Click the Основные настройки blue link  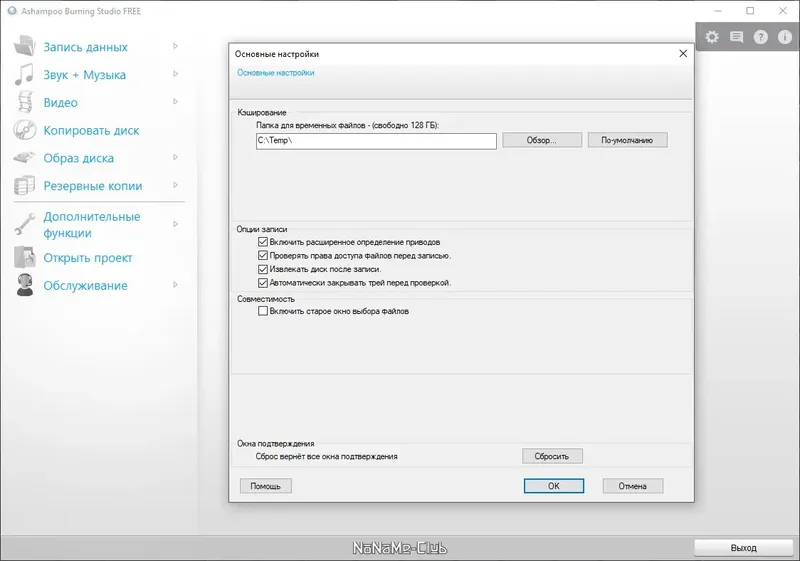pos(276,73)
